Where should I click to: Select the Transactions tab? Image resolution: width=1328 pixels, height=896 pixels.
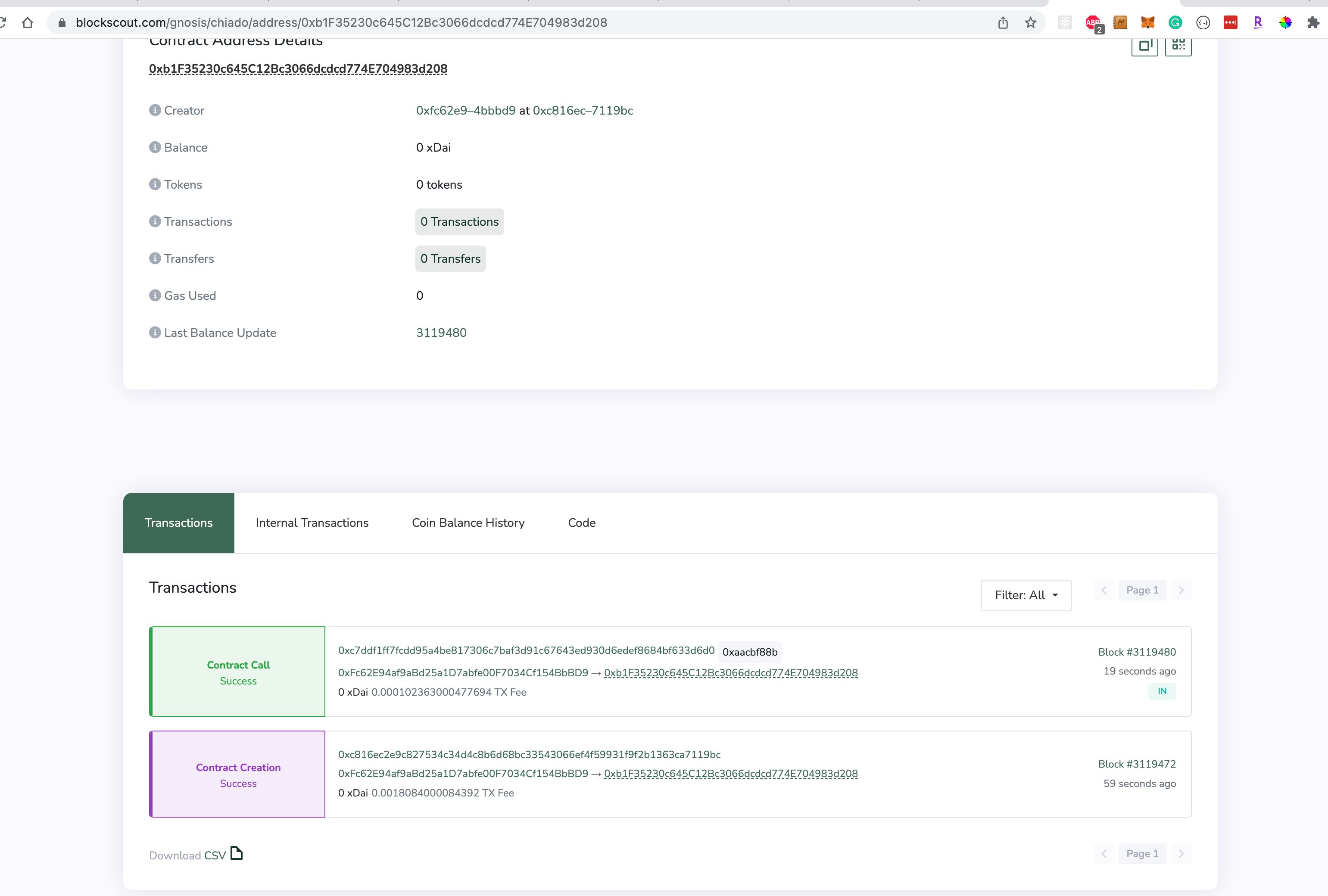179,523
